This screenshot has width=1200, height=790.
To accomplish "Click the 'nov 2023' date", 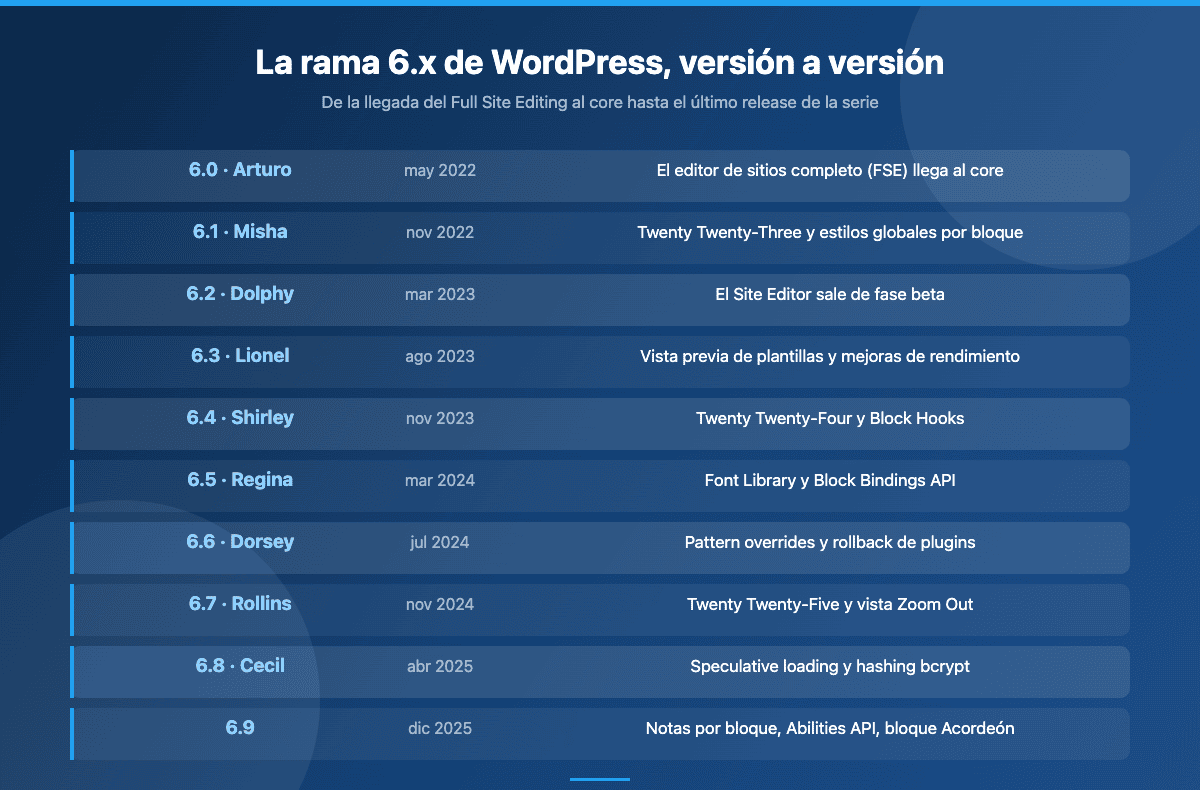I will [440, 419].
